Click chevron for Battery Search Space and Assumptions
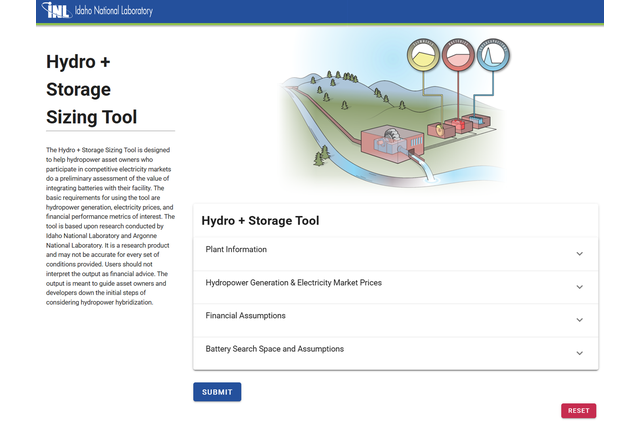The height and width of the screenshot is (426, 640). (579, 353)
